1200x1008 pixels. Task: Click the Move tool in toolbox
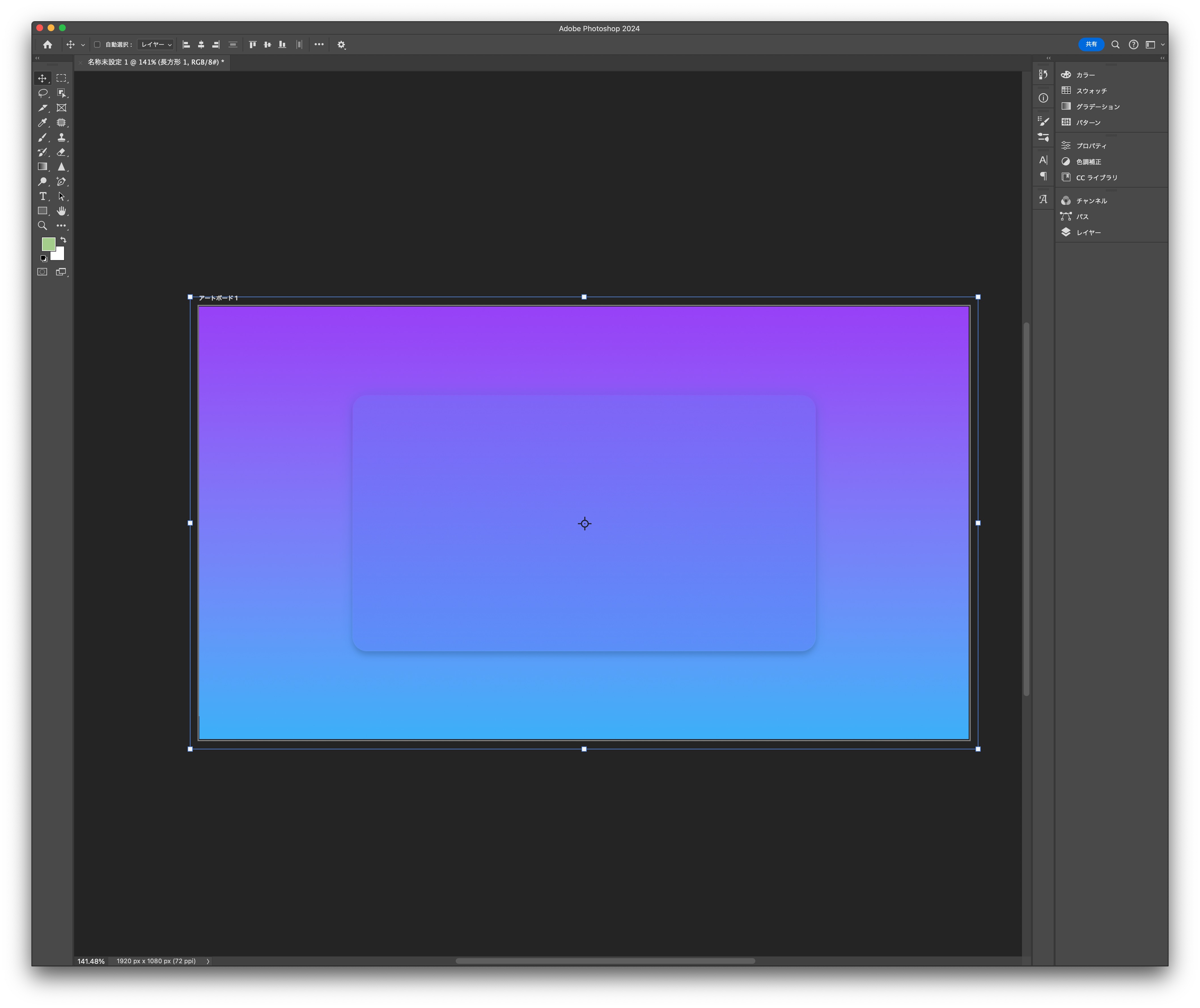point(43,78)
